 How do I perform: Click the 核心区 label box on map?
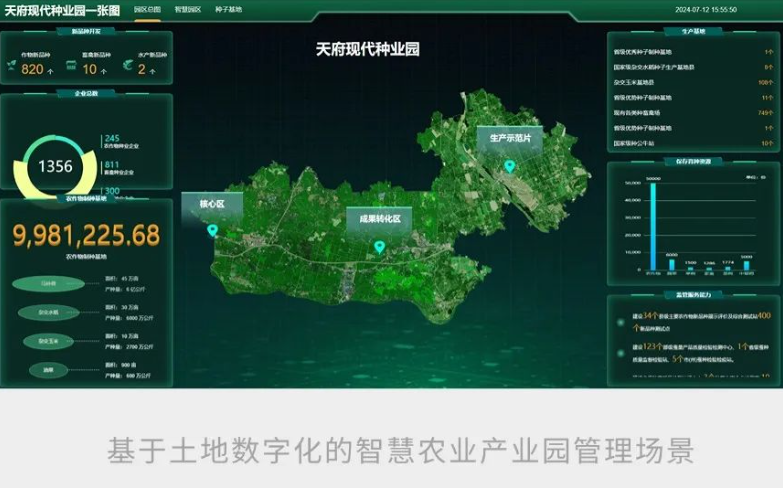point(212,204)
